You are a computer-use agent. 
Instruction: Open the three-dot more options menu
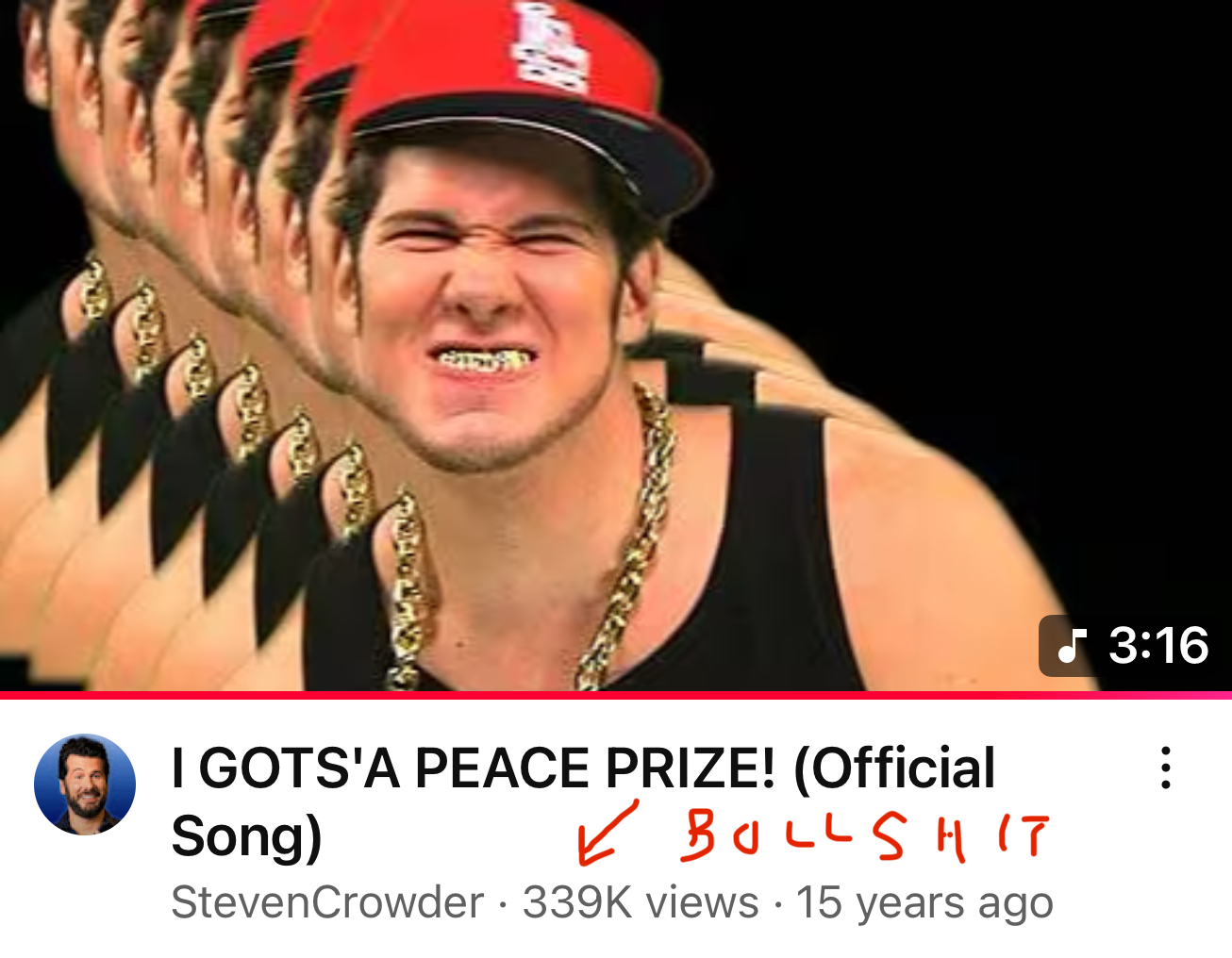click(x=1166, y=768)
